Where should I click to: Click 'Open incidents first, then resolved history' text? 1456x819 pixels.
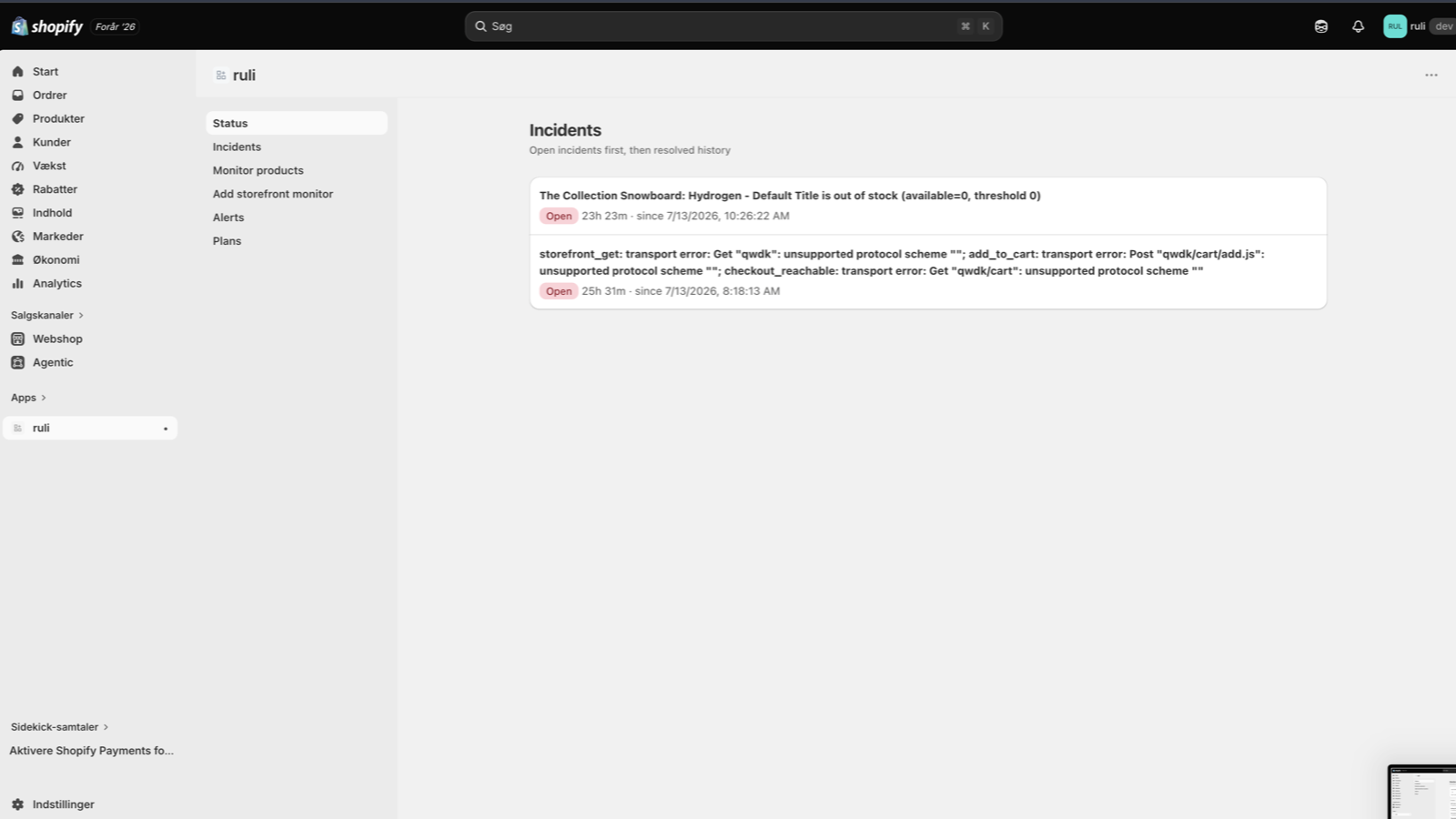[x=630, y=150]
